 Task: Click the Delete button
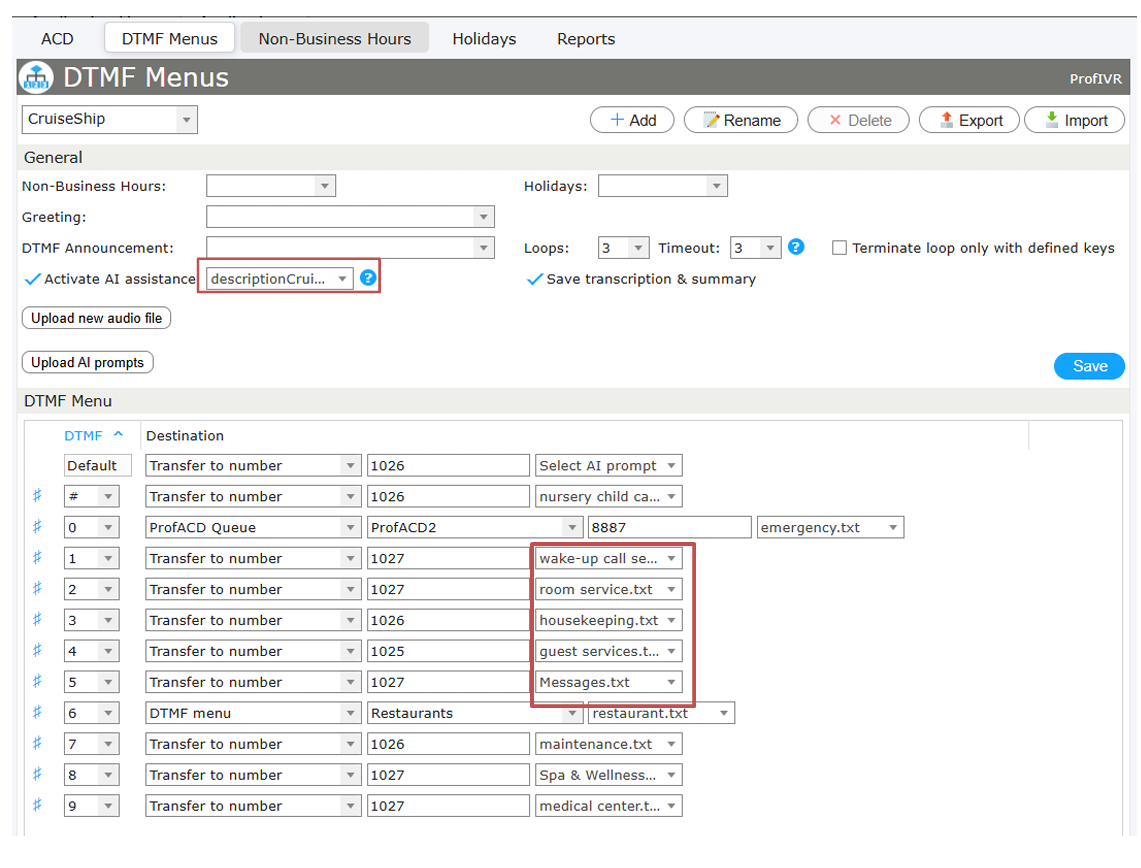click(859, 120)
